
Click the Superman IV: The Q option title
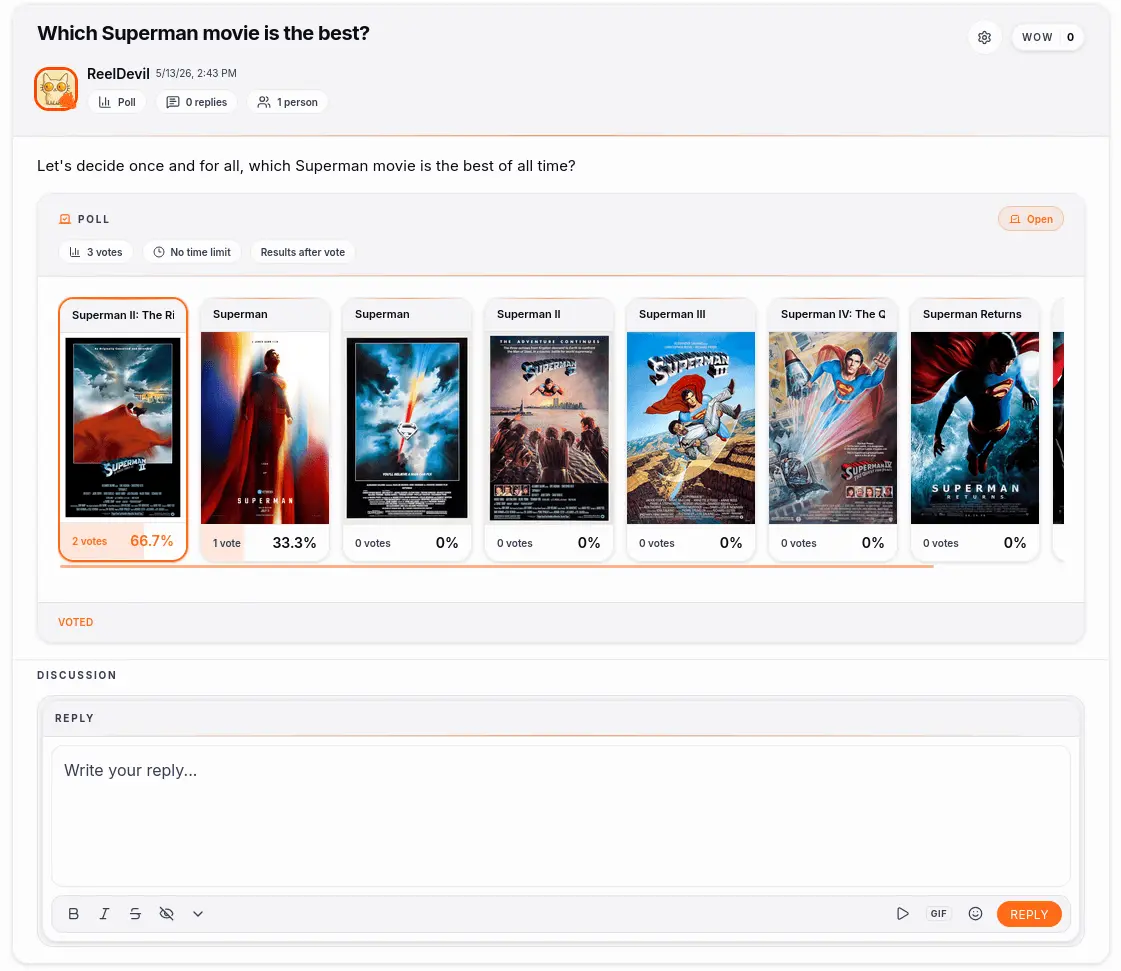[x=833, y=314]
